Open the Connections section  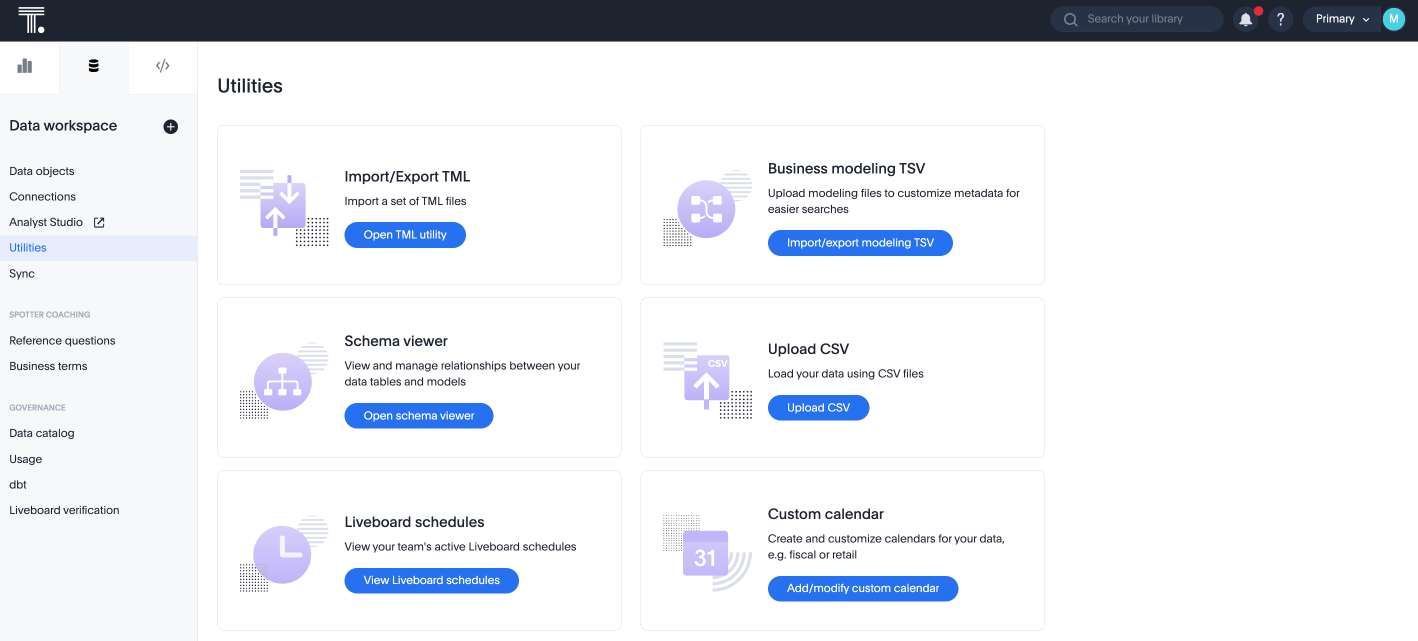pos(42,196)
